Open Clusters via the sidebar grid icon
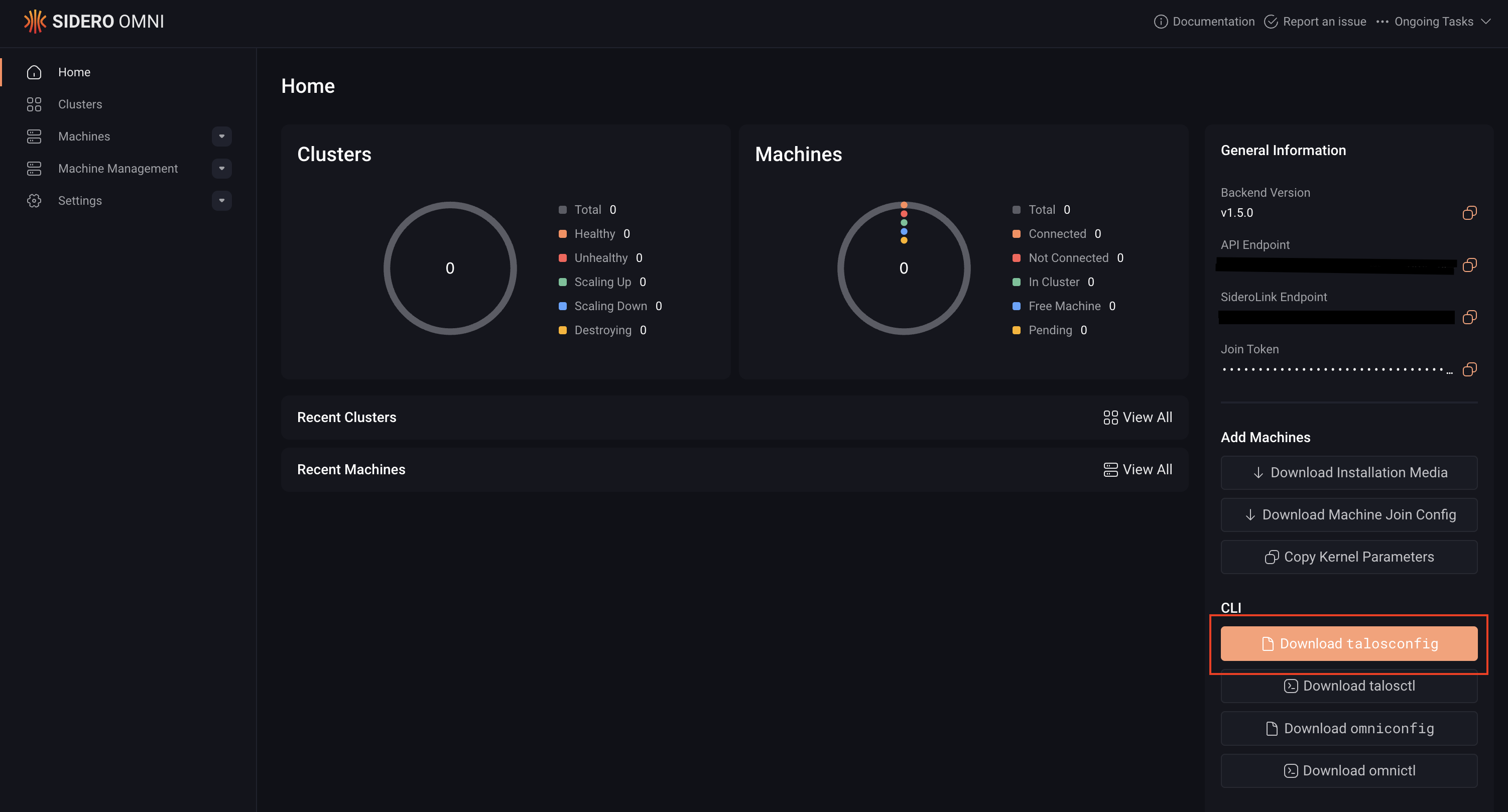 click(34, 104)
